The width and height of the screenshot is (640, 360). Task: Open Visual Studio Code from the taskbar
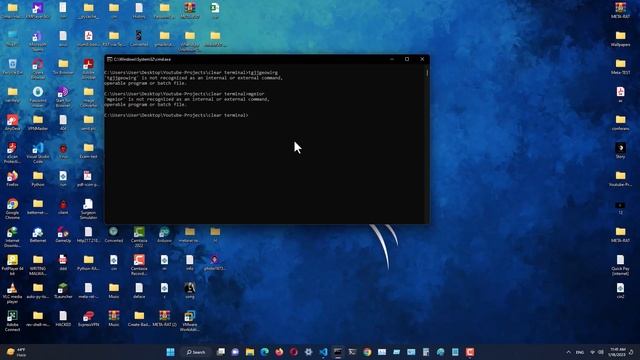pos(323,352)
